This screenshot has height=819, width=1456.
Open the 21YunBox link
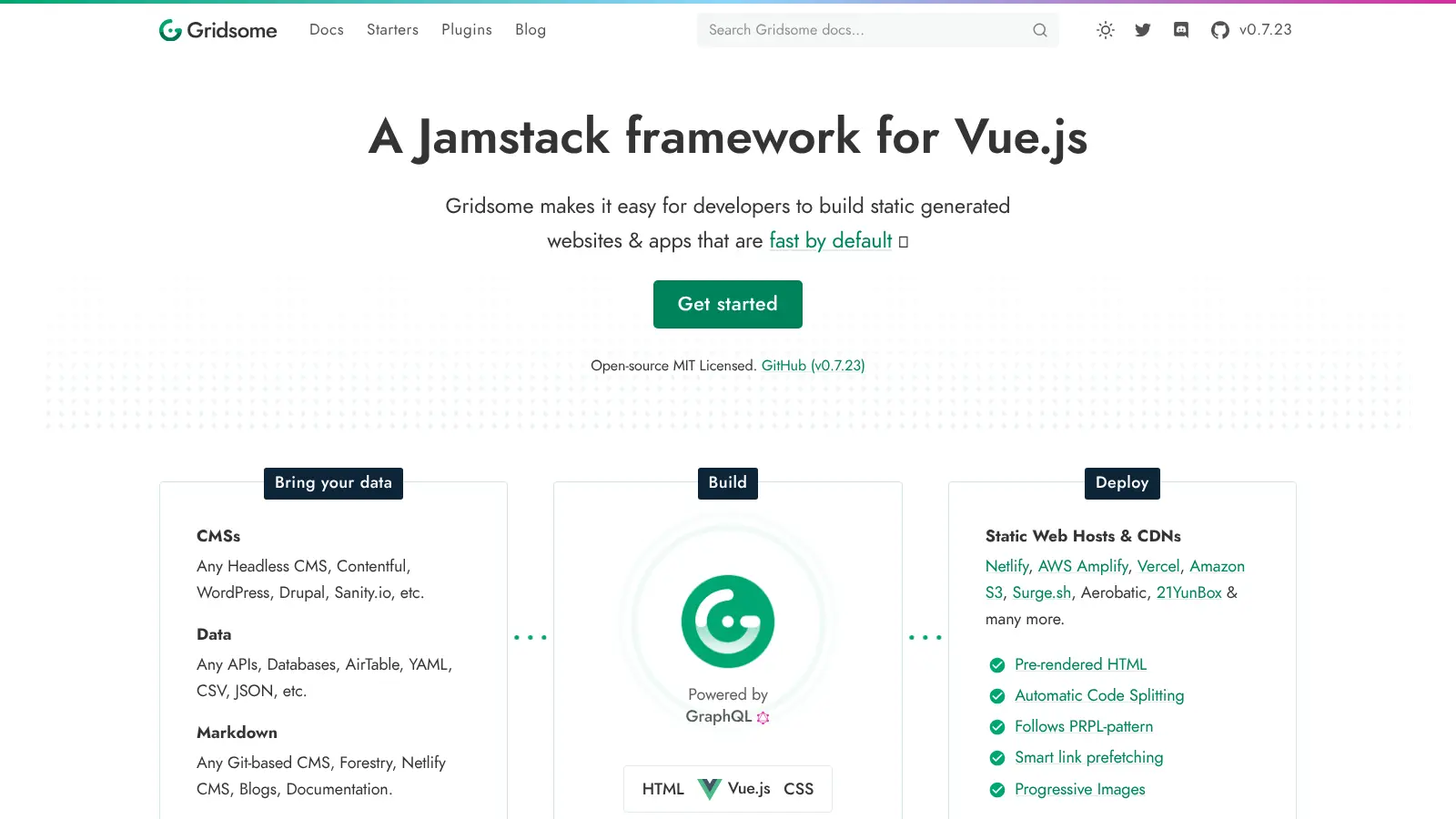pos(1189,592)
